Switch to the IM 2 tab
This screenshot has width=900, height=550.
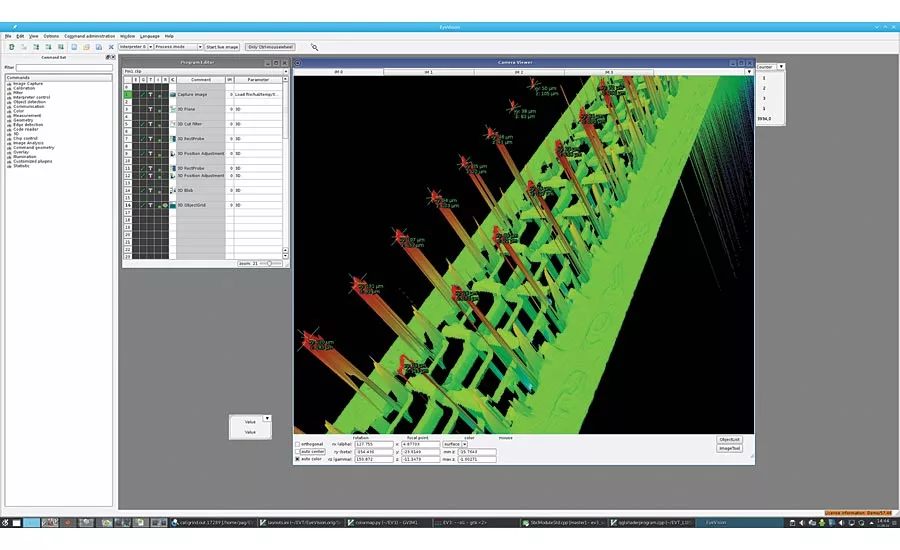tap(519, 72)
